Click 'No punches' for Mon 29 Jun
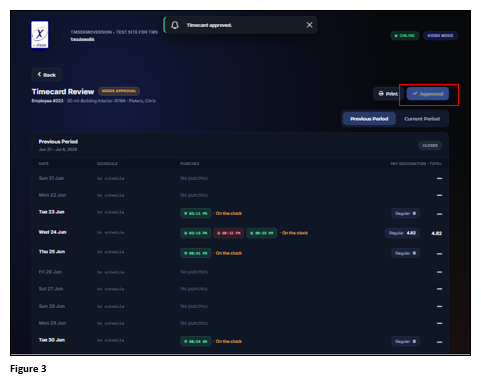This screenshot has width=481, height=388. coord(194,323)
